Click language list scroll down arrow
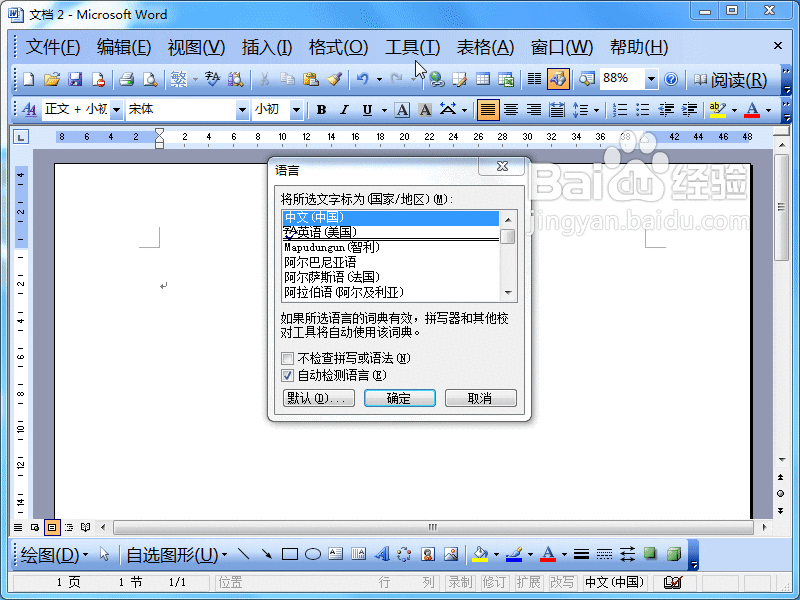Image resolution: width=800 pixels, height=600 pixels. 508,293
